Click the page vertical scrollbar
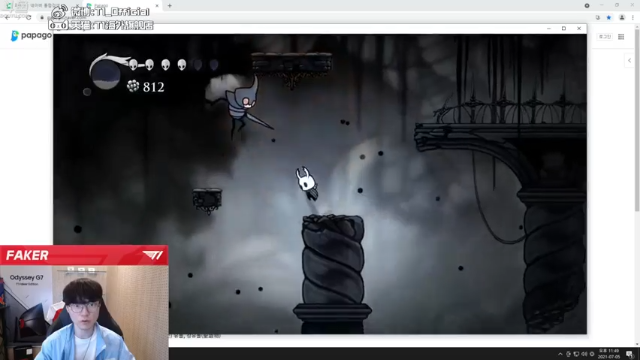Viewport: 640px width, 360px height. click(x=637, y=118)
